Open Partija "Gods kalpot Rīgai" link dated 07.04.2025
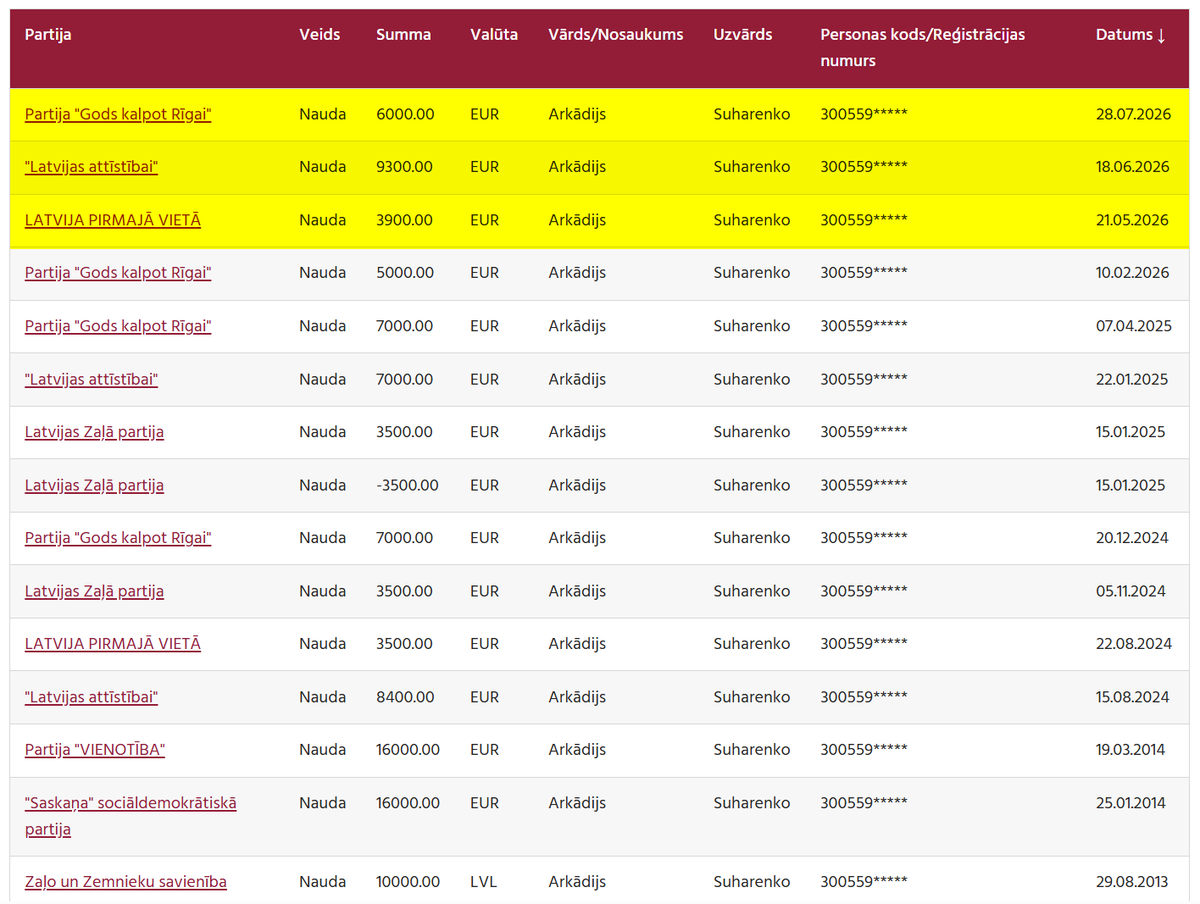The image size is (1200, 904). click(118, 326)
